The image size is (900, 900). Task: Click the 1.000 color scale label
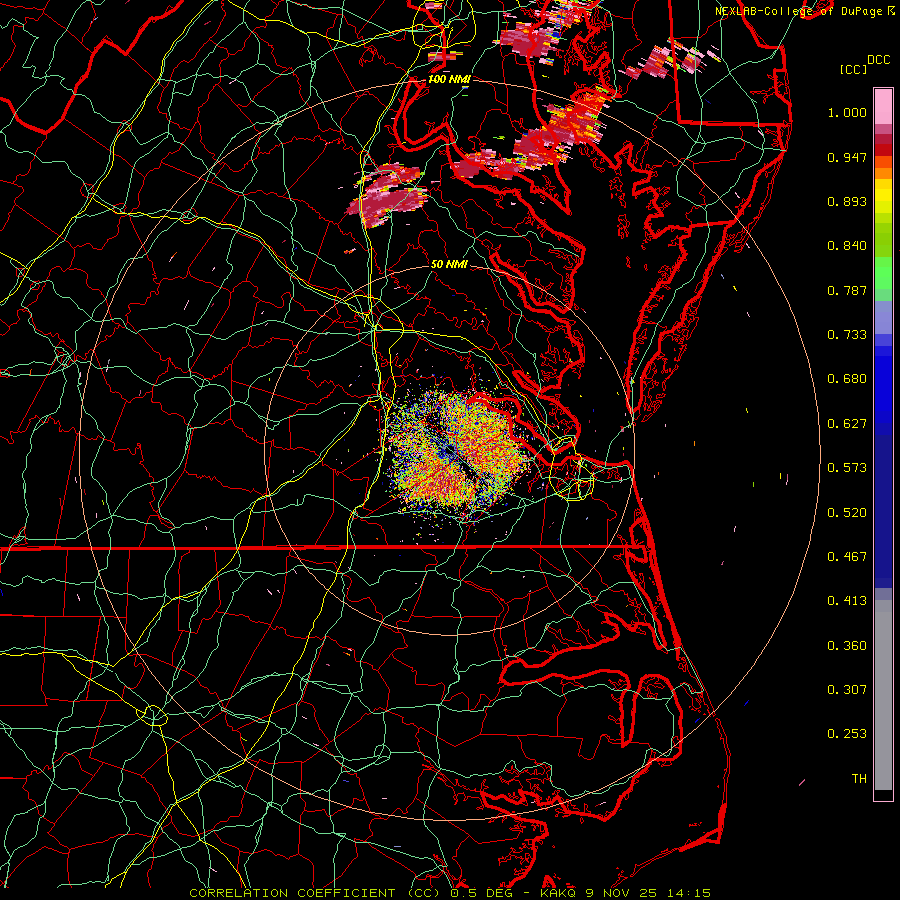point(847,112)
